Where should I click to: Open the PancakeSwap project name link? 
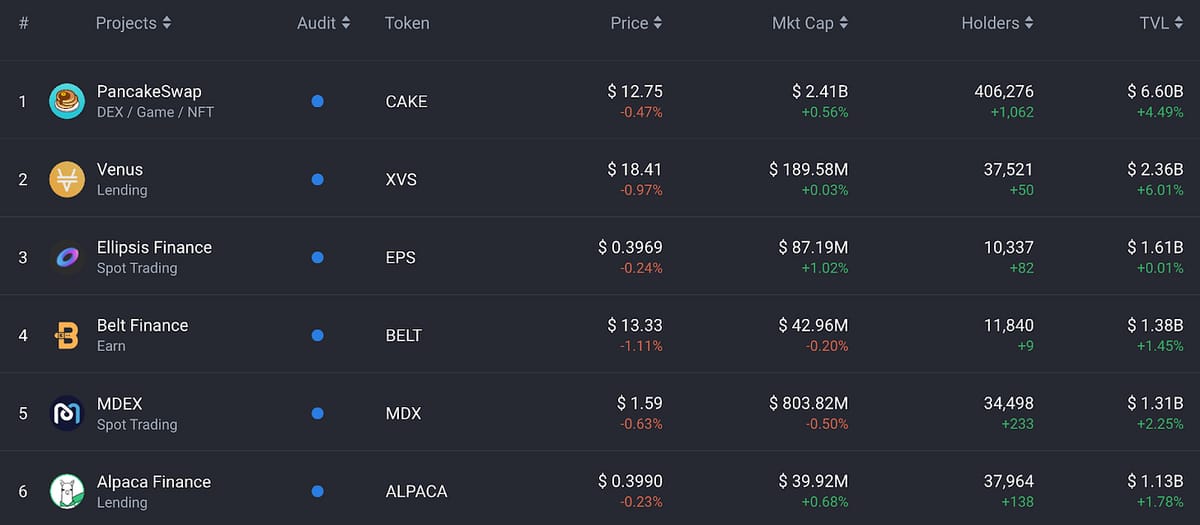[149, 91]
